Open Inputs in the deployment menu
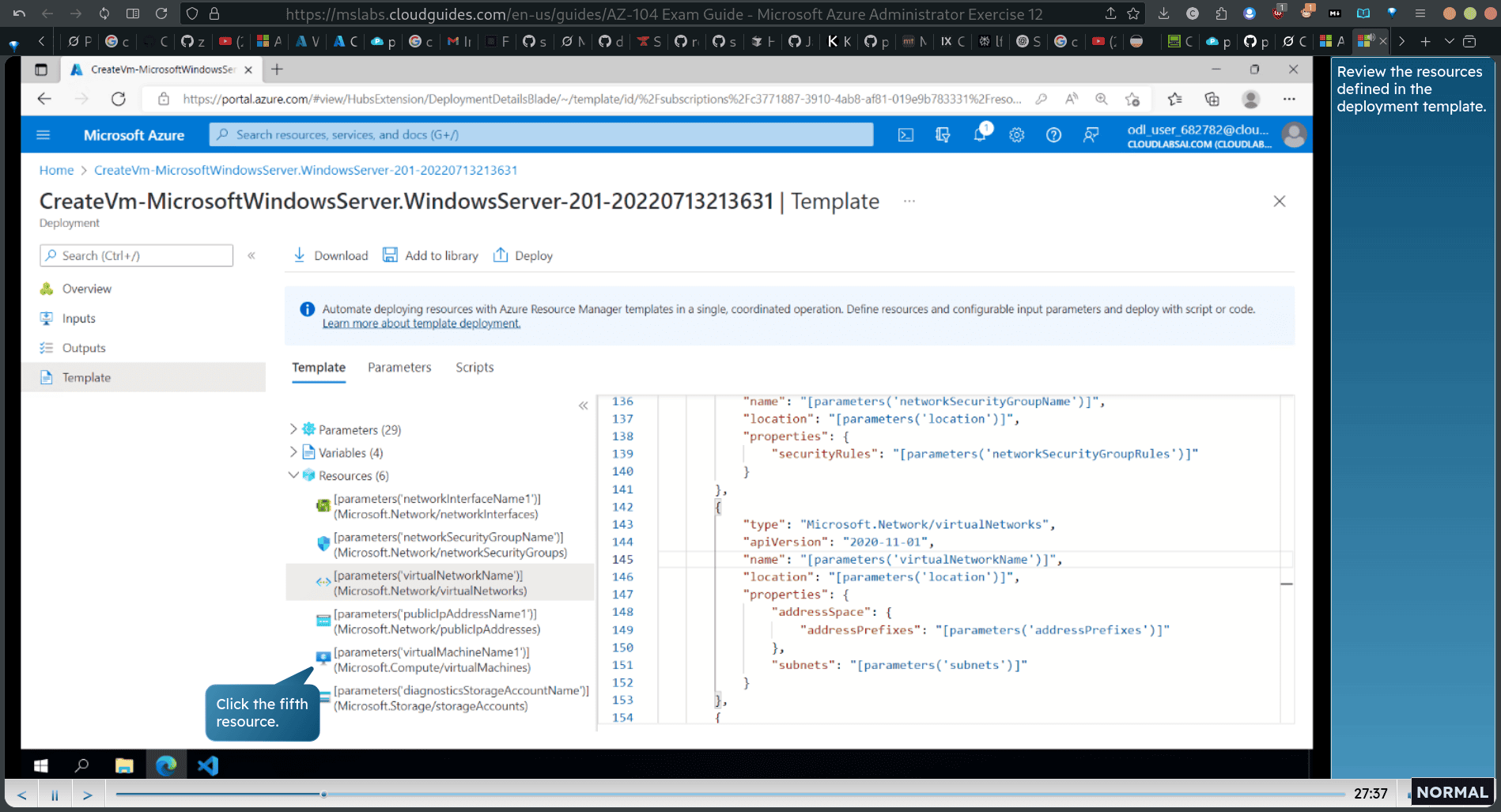Image resolution: width=1501 pixels, height=812 pixels. tap(79, 319)
